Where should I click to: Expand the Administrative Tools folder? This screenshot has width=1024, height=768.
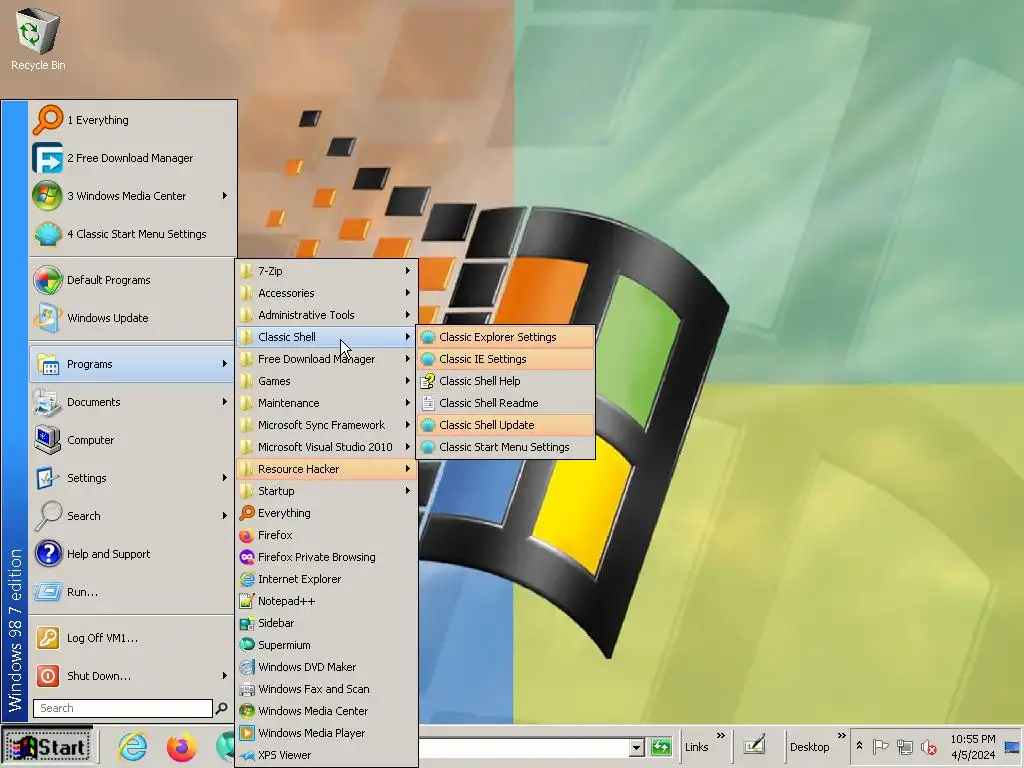tap(327, 315)
